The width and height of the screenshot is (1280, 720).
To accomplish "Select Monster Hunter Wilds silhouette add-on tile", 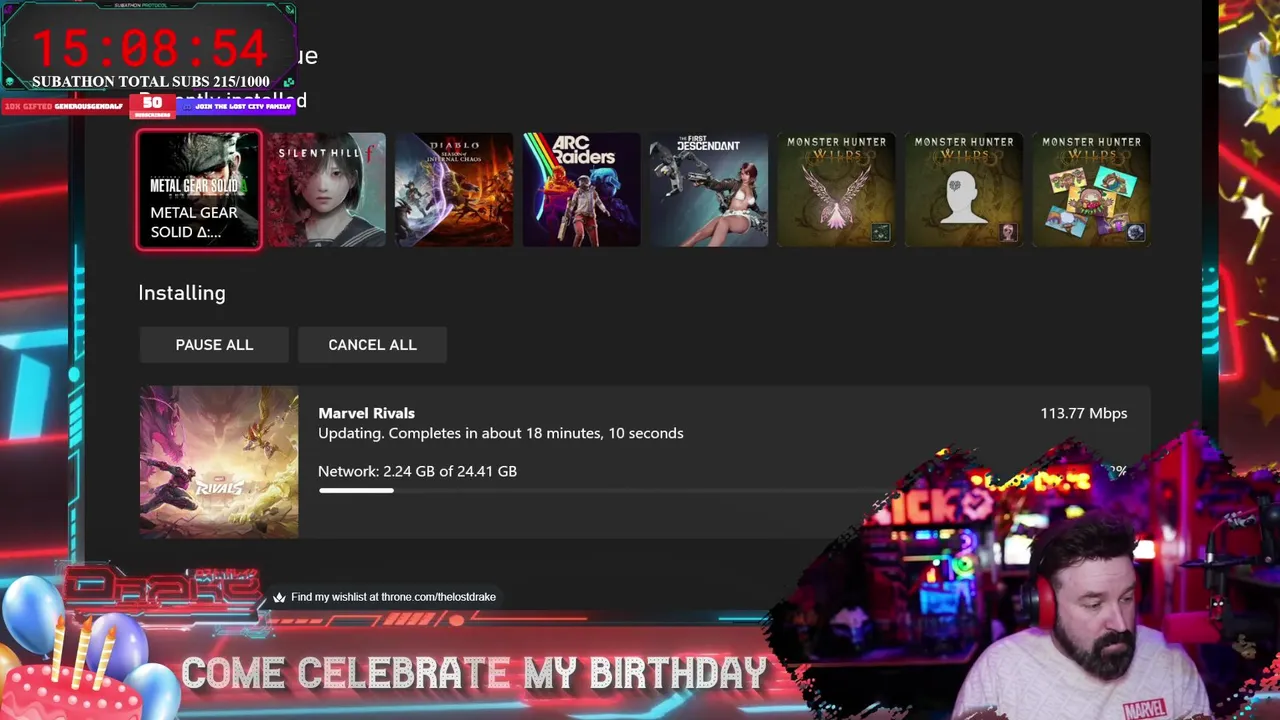I will pos(964,190).
